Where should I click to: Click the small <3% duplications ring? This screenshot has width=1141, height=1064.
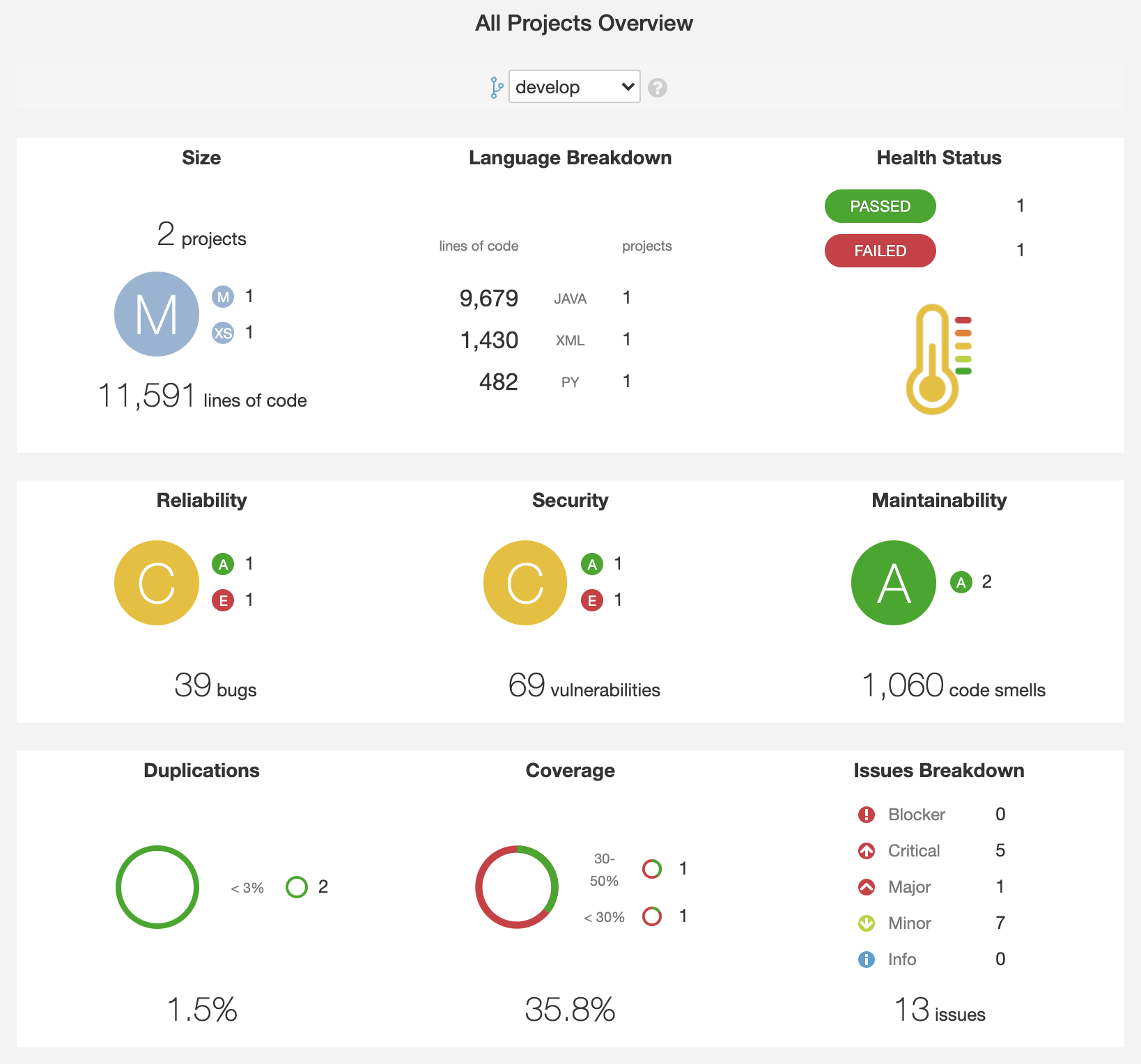coord(297,887)
